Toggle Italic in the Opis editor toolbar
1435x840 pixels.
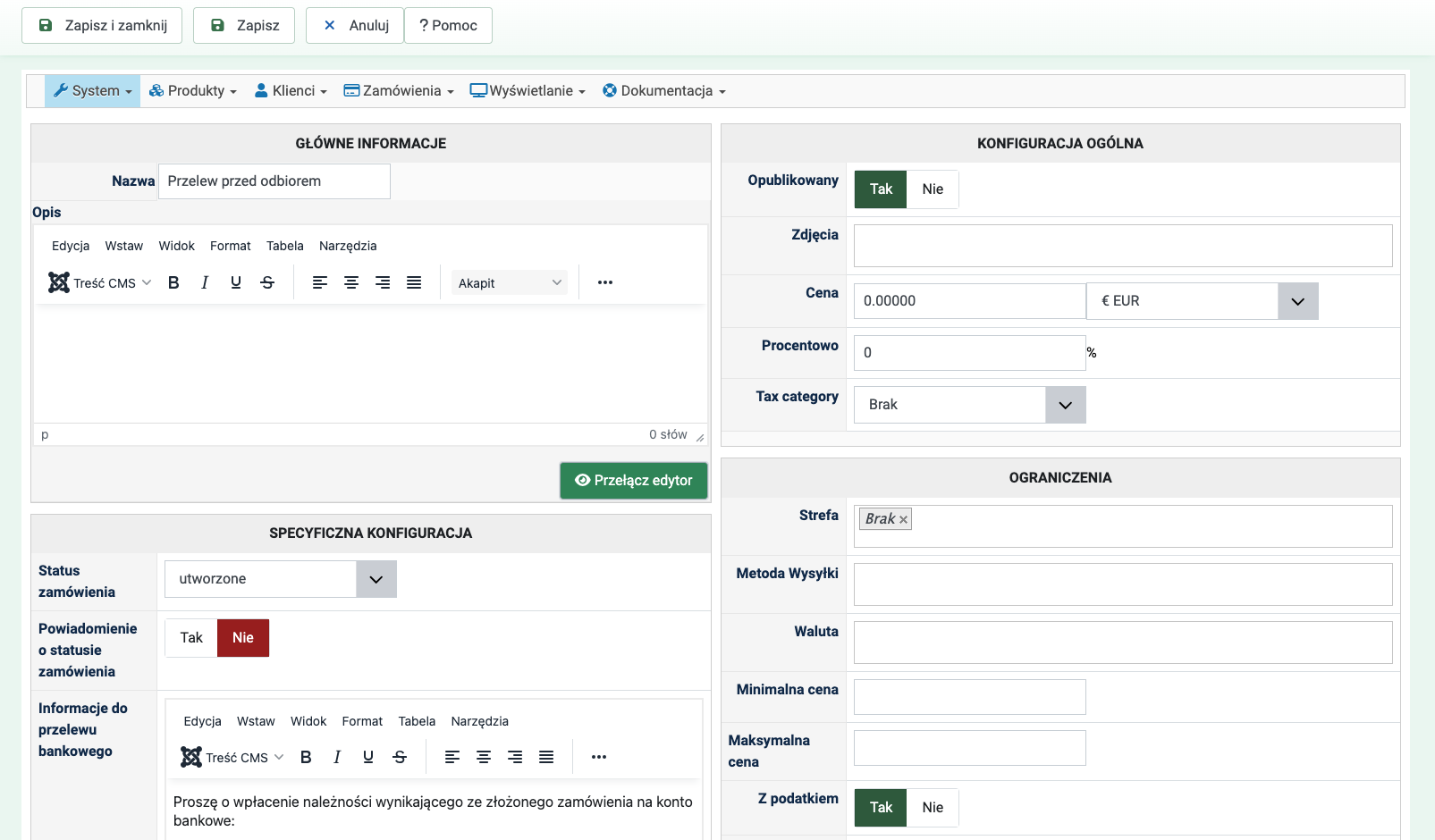point(205,282)
